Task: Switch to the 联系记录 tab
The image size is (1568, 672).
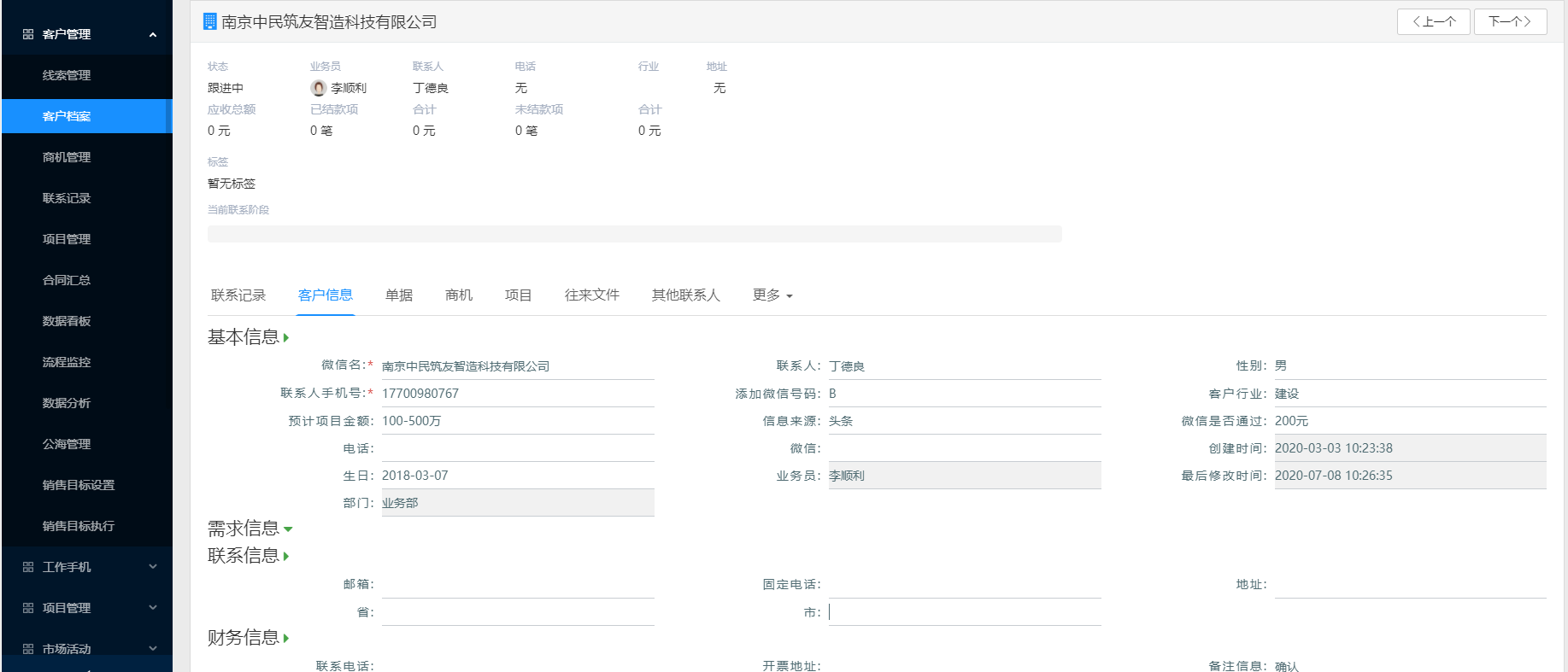Action: coord(238,295)
